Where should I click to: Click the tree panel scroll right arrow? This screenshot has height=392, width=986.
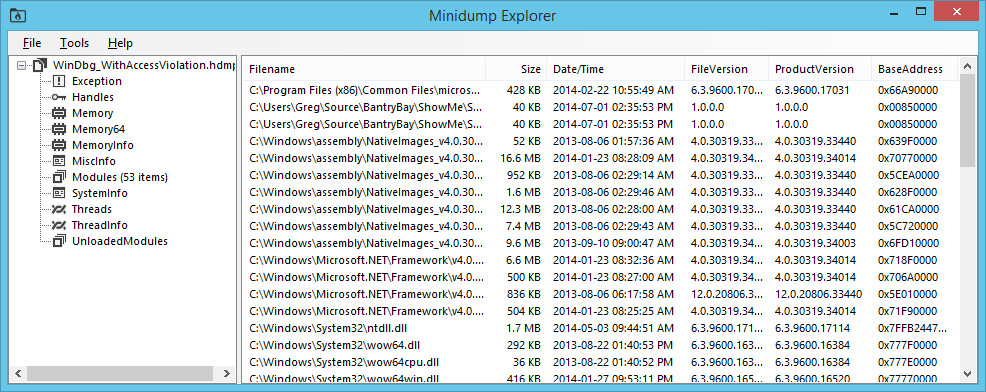click(x=227, y=373)
